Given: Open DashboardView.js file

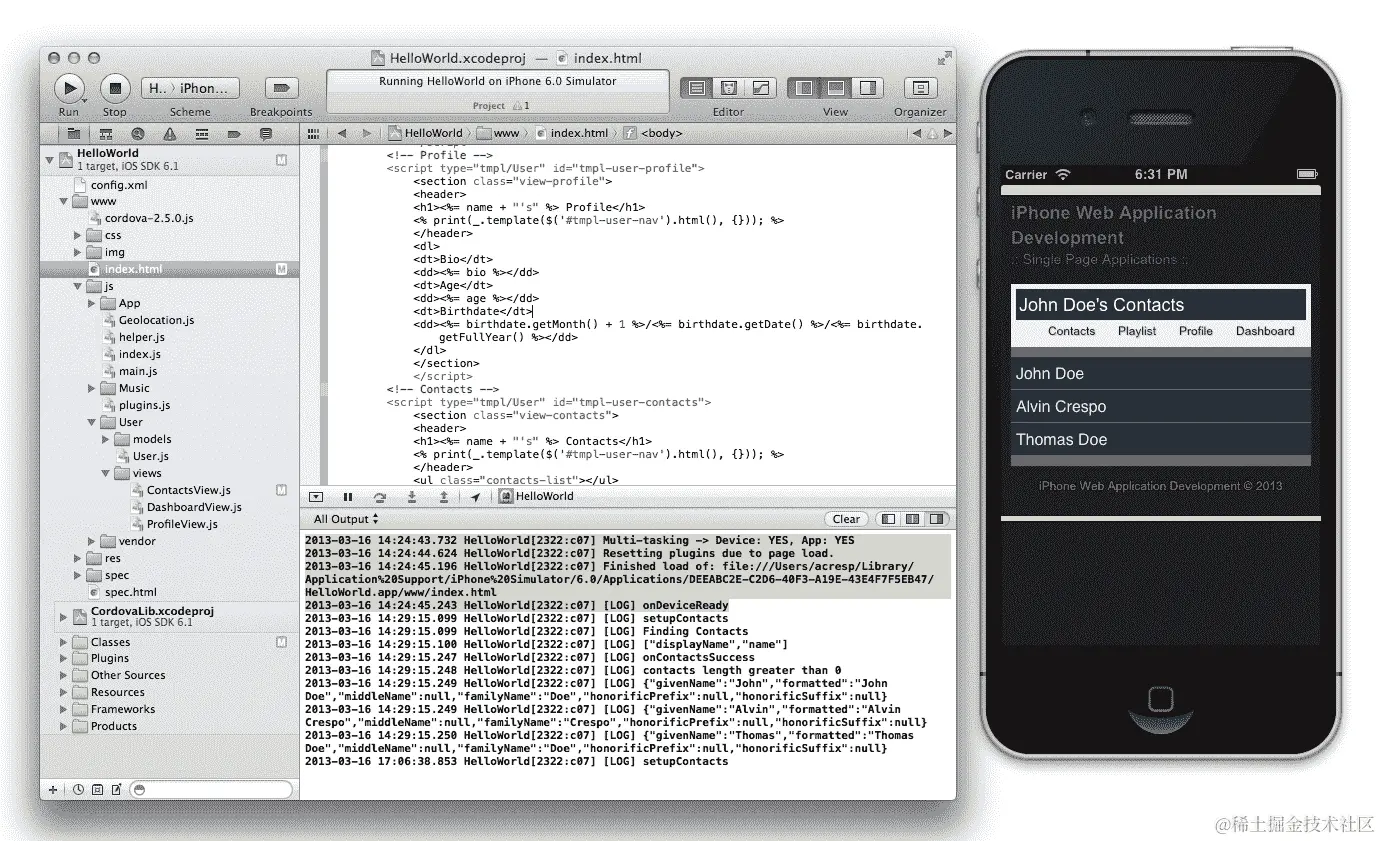Looking at the screenshot, I should pyautogui.click(x=186, y=507).
